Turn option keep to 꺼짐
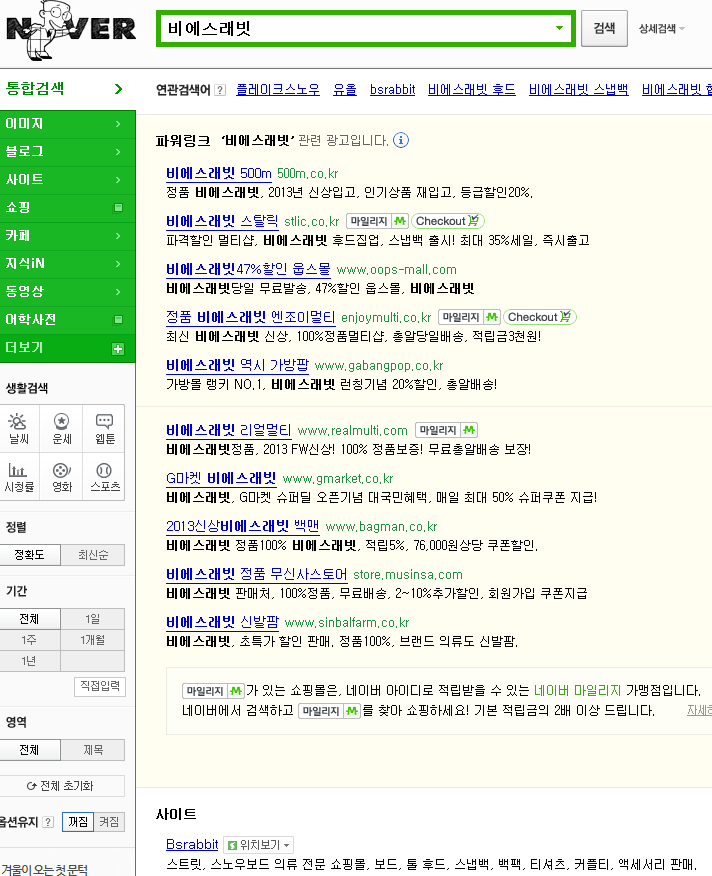This screenshot has height=876, width=712. (x=78, y=822)
